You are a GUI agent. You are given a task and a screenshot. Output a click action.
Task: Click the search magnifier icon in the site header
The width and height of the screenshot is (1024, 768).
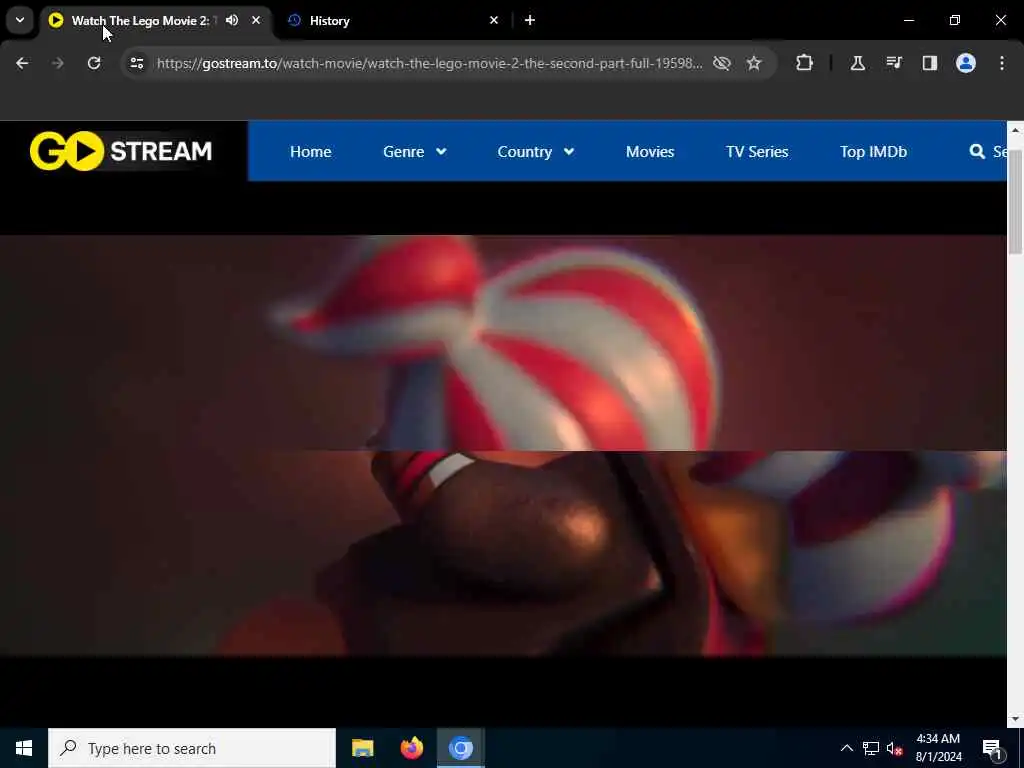977,152
